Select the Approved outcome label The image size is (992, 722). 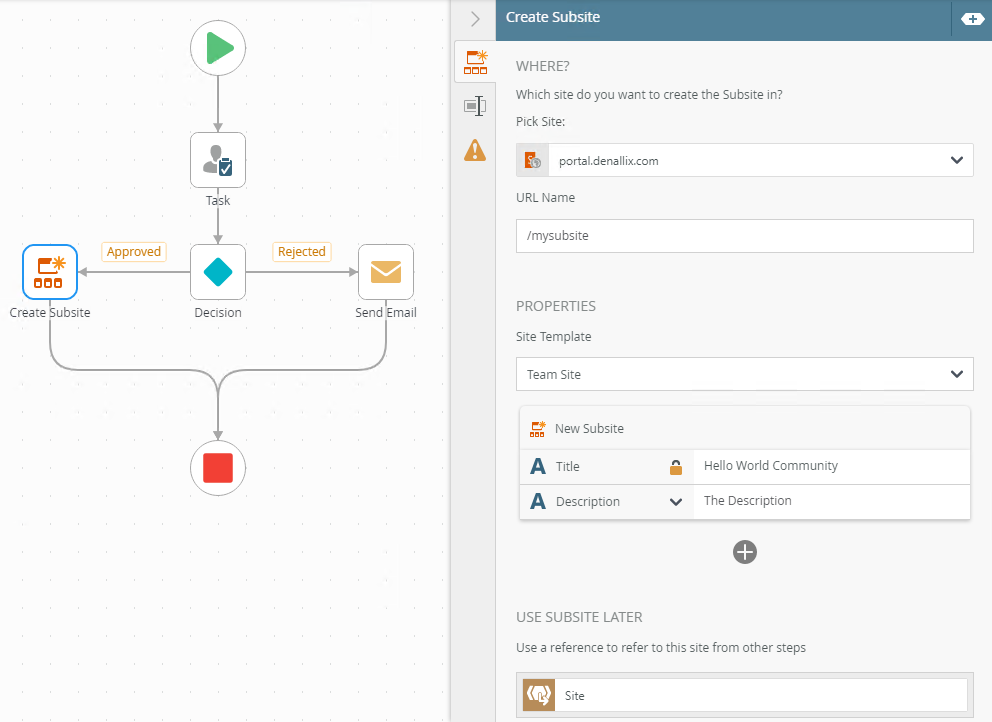pos(134,252)
